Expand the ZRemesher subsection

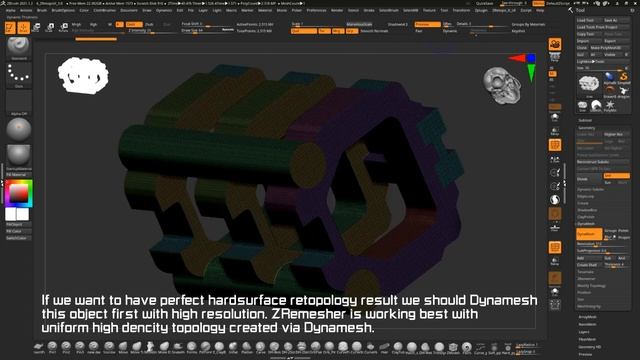click(586, 279)
